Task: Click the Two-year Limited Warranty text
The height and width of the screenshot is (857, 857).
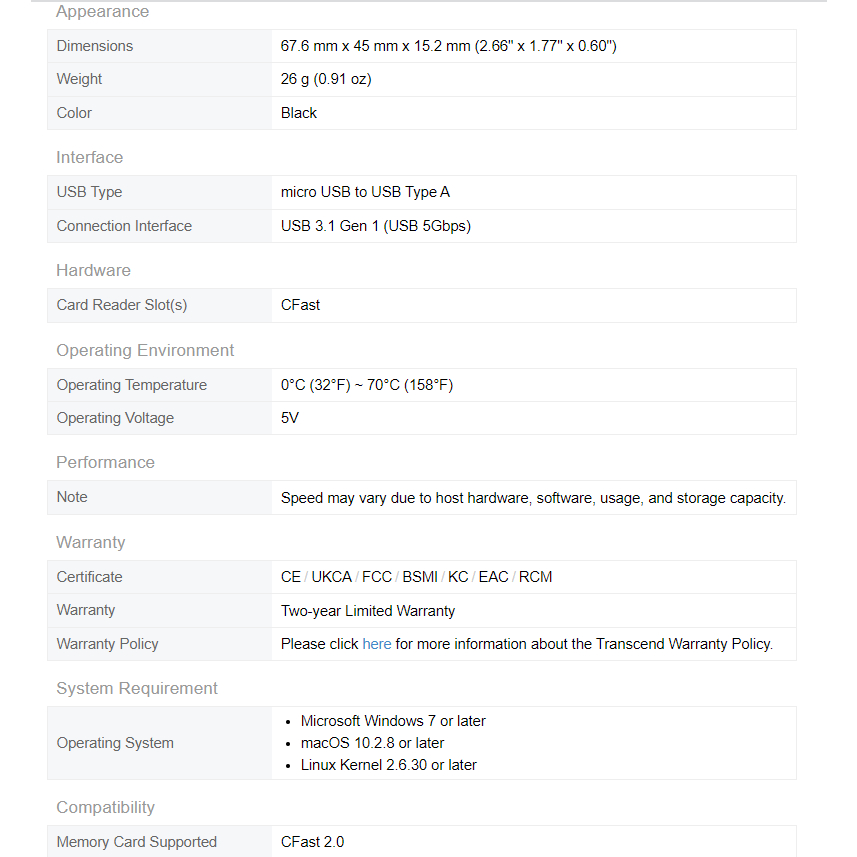Action: click(368, 610)
